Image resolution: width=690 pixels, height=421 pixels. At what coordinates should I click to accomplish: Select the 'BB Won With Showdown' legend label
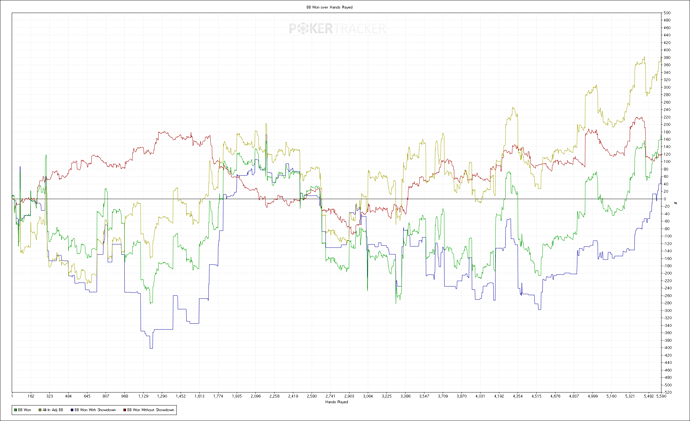(x=95, y=410)
